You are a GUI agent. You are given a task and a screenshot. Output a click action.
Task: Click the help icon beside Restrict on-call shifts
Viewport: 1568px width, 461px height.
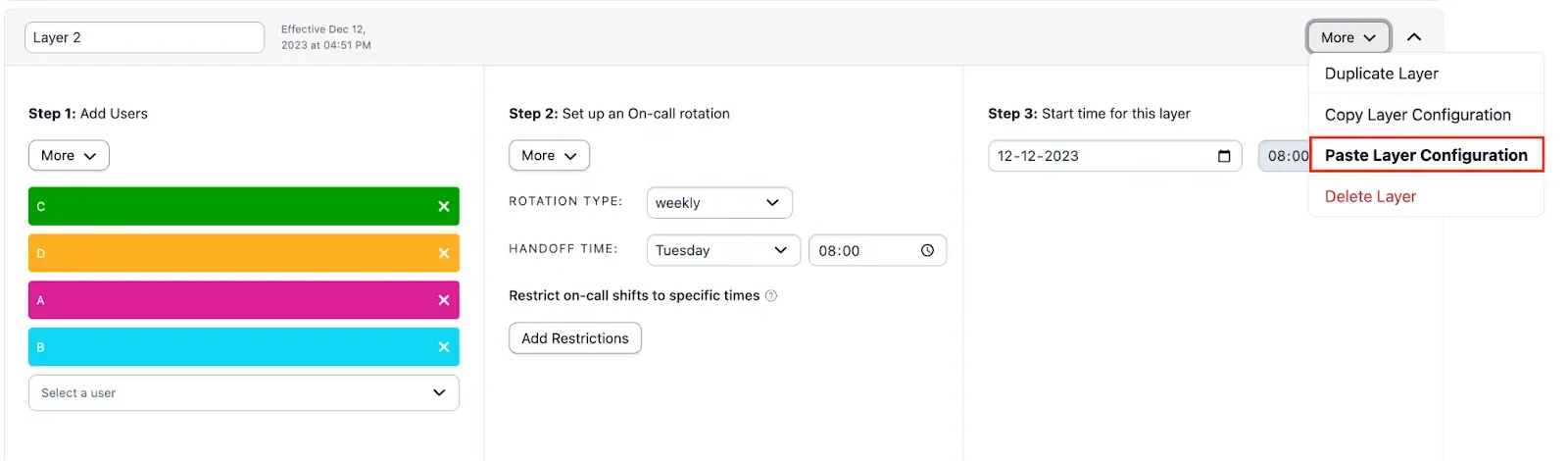(771, 296)
